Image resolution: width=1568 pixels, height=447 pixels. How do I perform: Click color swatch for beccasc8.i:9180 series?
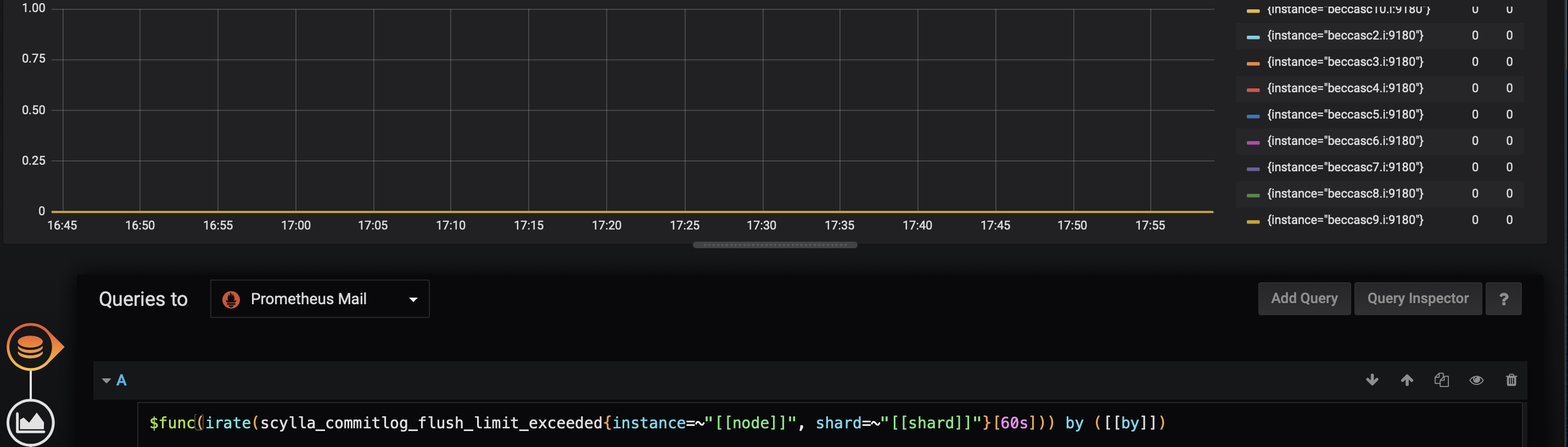[1253, 194]
